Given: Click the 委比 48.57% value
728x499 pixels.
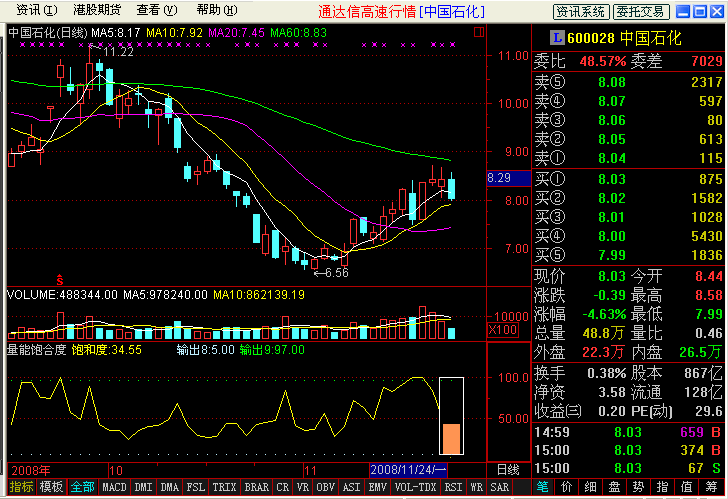Looking at the screenshot, I should [x=603, y=61].
